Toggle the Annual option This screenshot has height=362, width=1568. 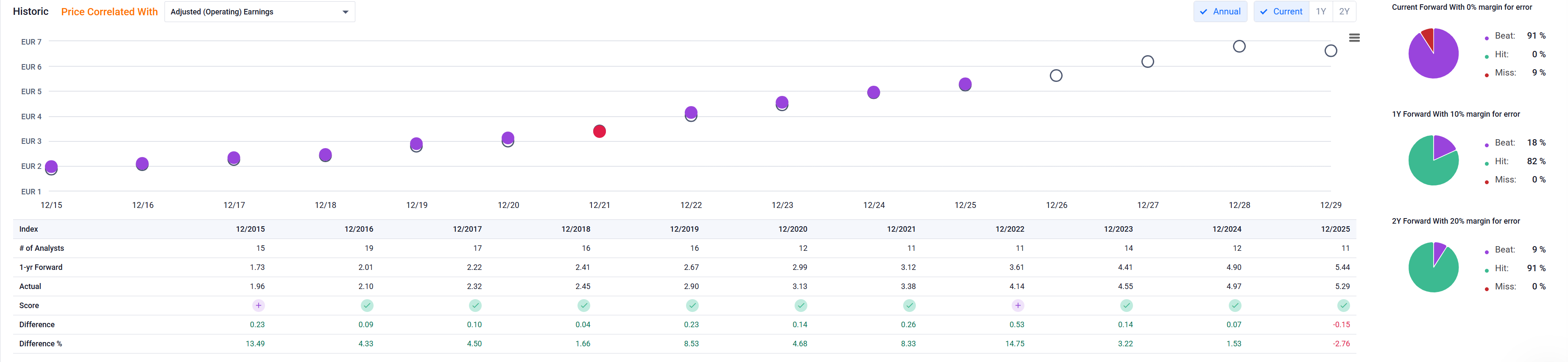pos(1220,11)
